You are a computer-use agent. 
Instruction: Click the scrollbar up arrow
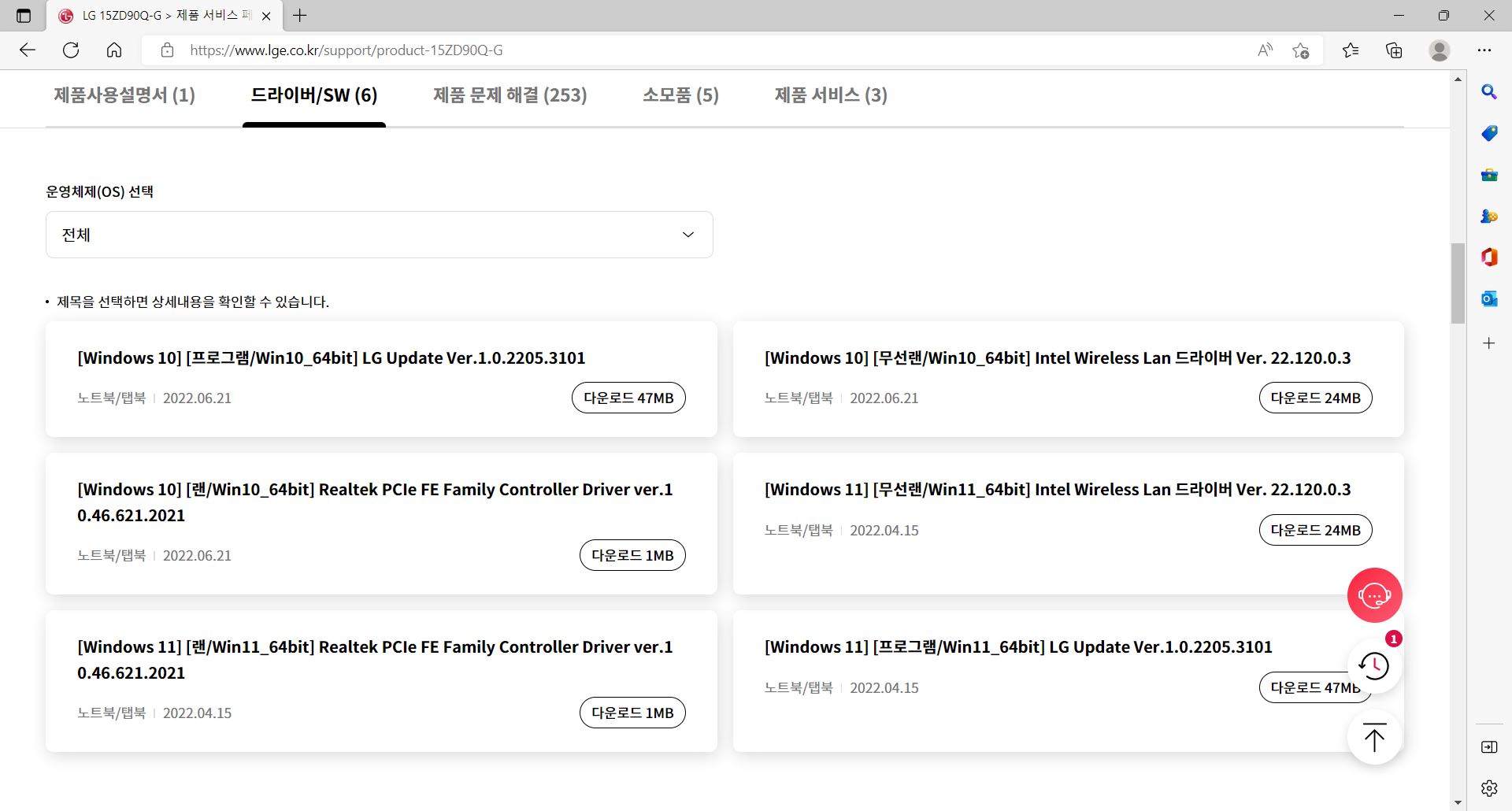(x=1458, y=79)
